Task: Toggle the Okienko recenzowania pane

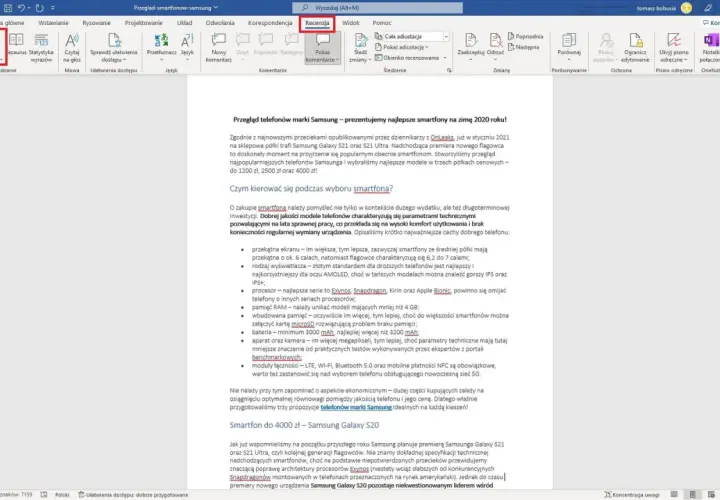Action: point(407,57)
